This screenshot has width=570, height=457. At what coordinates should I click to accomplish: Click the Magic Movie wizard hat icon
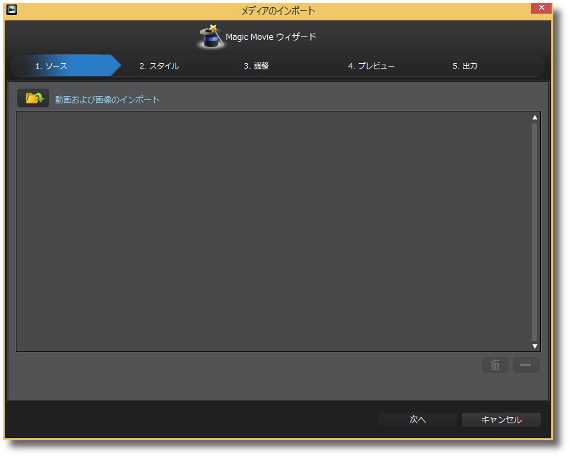pyautogui.click(x=210, y=36)
